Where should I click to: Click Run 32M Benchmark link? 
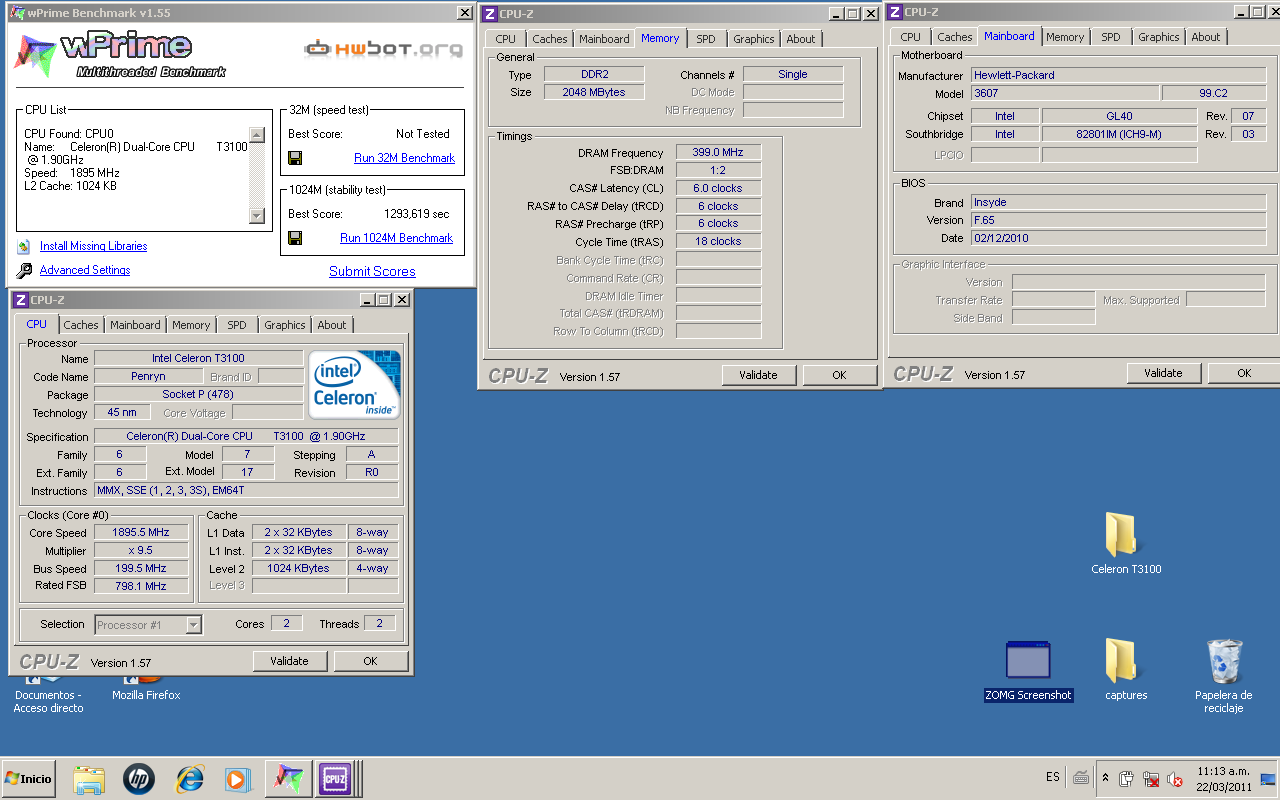click(404, 158)
